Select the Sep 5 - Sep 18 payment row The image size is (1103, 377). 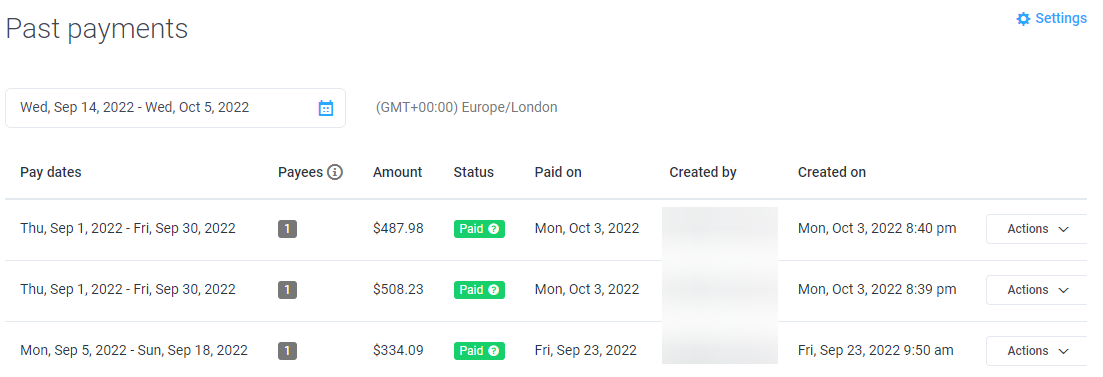coord(546,350)
